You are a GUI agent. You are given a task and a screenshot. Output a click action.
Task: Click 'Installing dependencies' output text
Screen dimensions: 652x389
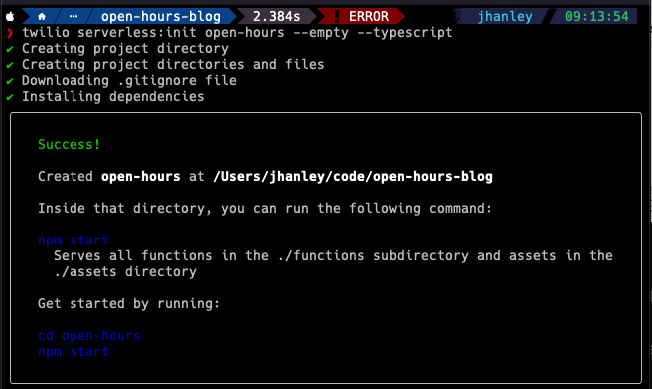pos(113,96)
